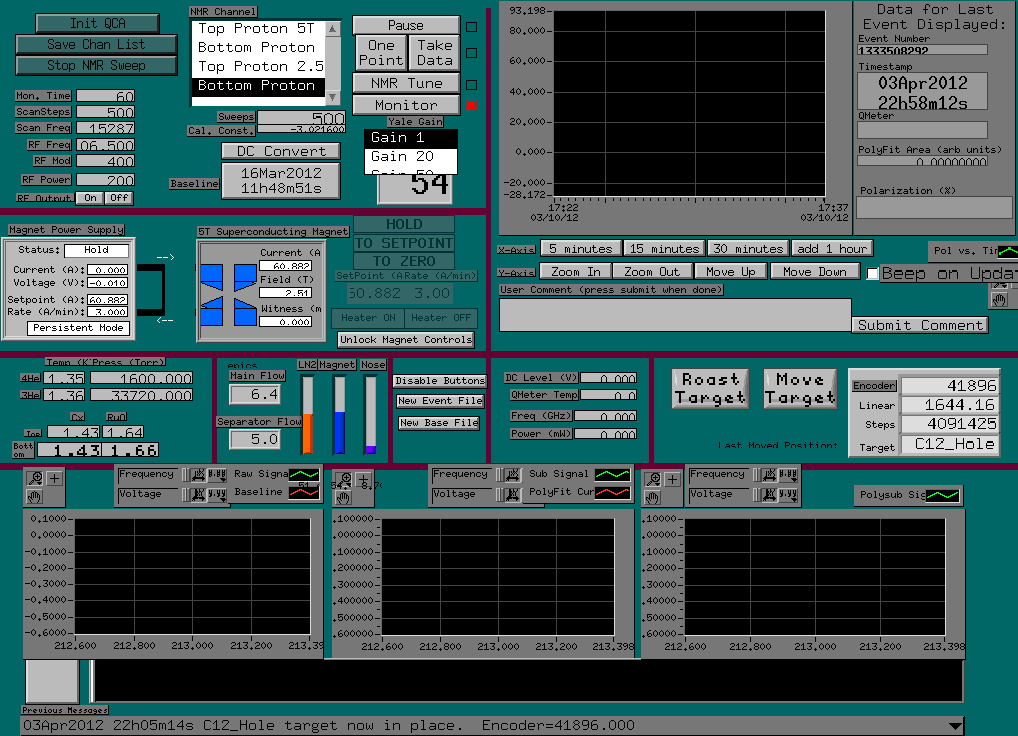Autoscale the Frequency axis on Polysub Signal graph

click(x=769, y=475)
